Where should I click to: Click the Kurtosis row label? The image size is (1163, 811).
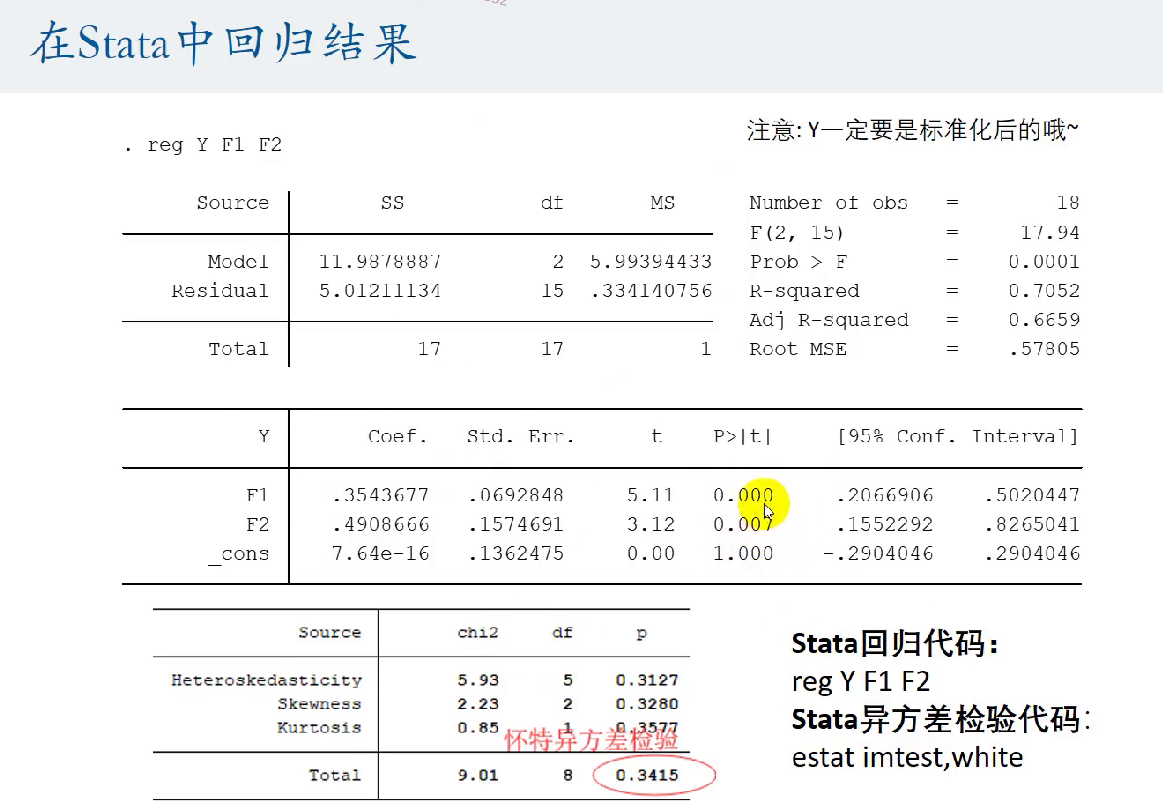(x=319, y=728)
